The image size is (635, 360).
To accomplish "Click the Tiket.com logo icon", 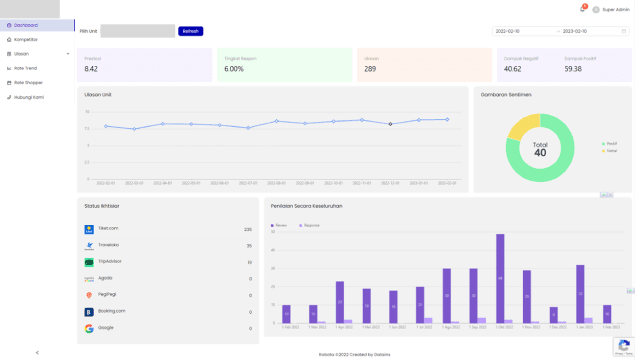I will 89,229.
